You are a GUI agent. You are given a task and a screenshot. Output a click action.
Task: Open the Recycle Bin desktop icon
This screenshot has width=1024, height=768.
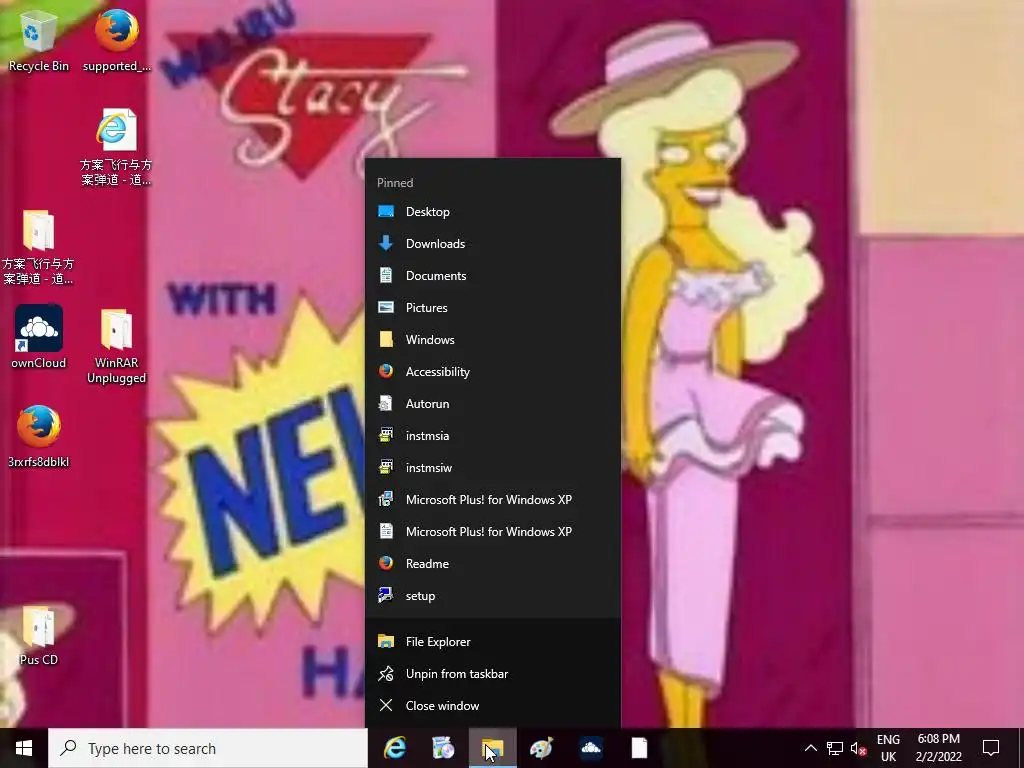click(x=38, y=40)
